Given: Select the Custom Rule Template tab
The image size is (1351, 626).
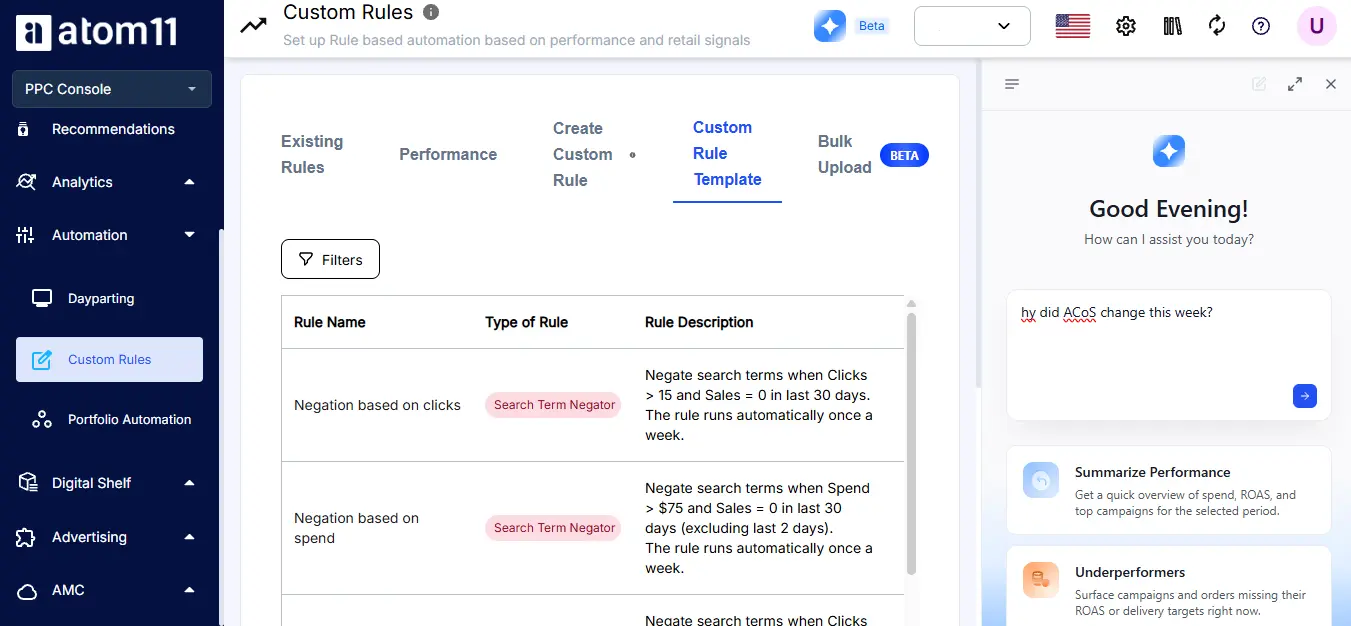Looking at the screenshot, I should (727, 153).
